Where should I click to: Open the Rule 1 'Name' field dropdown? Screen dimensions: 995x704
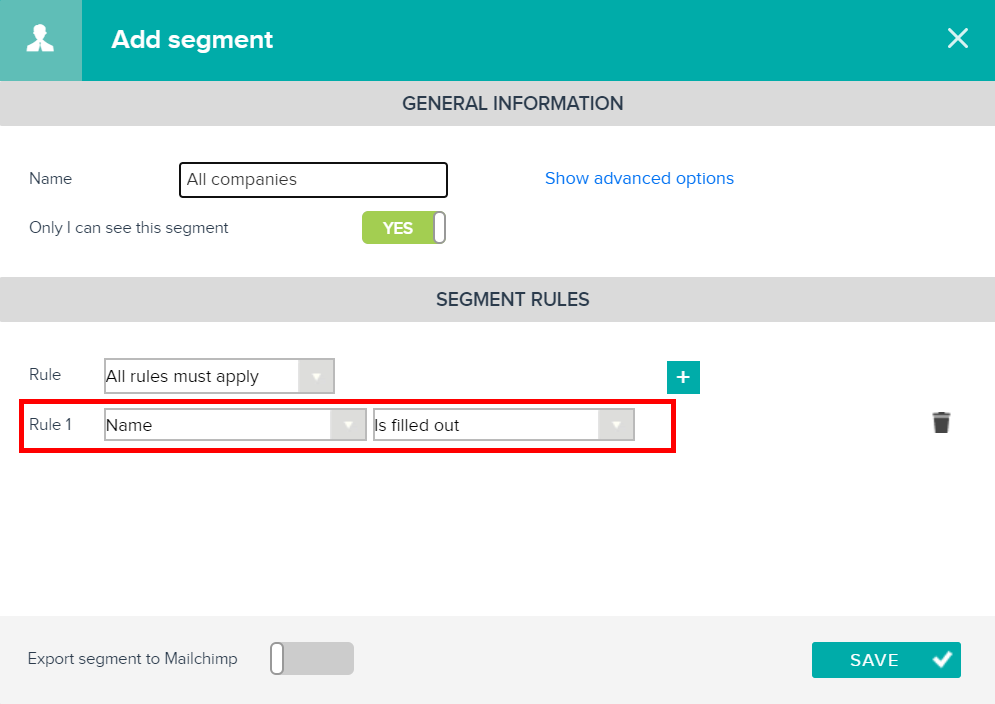click(x=235, y=425)
